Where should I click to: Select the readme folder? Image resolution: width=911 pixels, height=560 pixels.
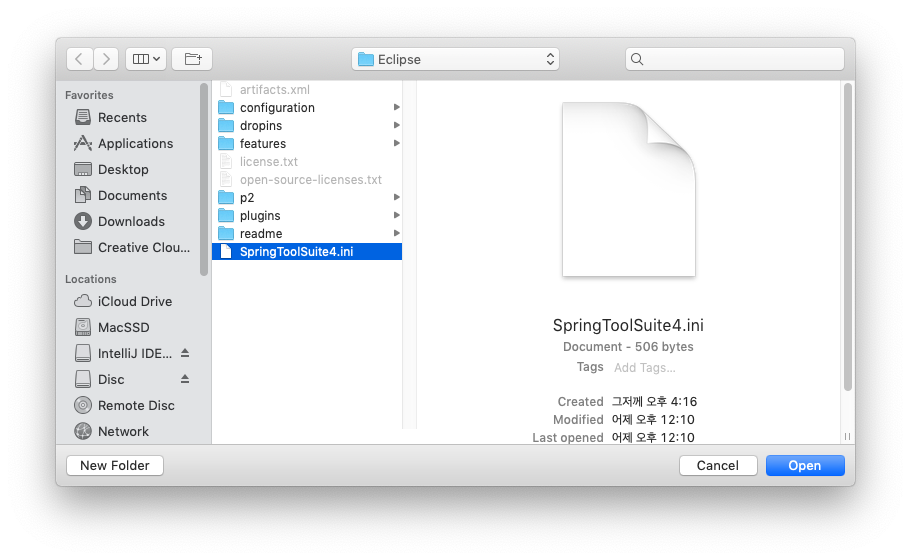point(307,234)
